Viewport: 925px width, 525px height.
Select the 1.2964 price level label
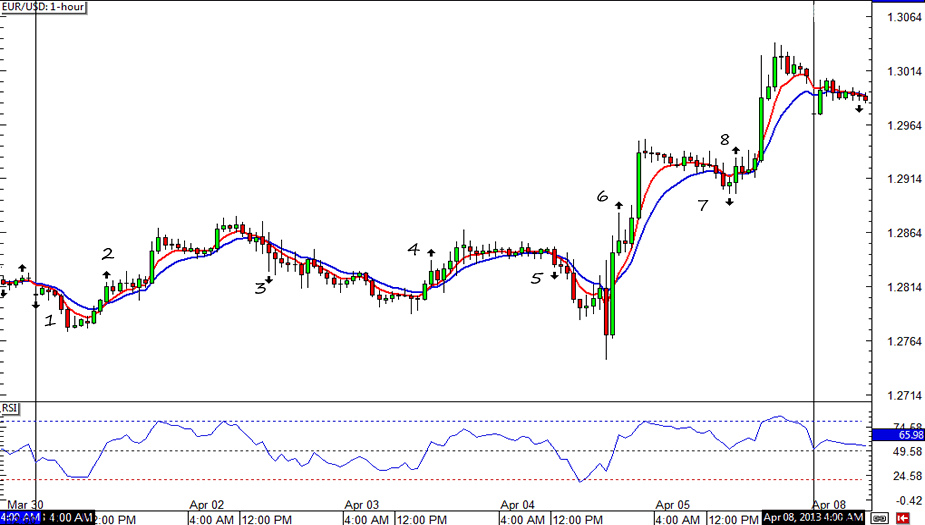tap(904, 126)
